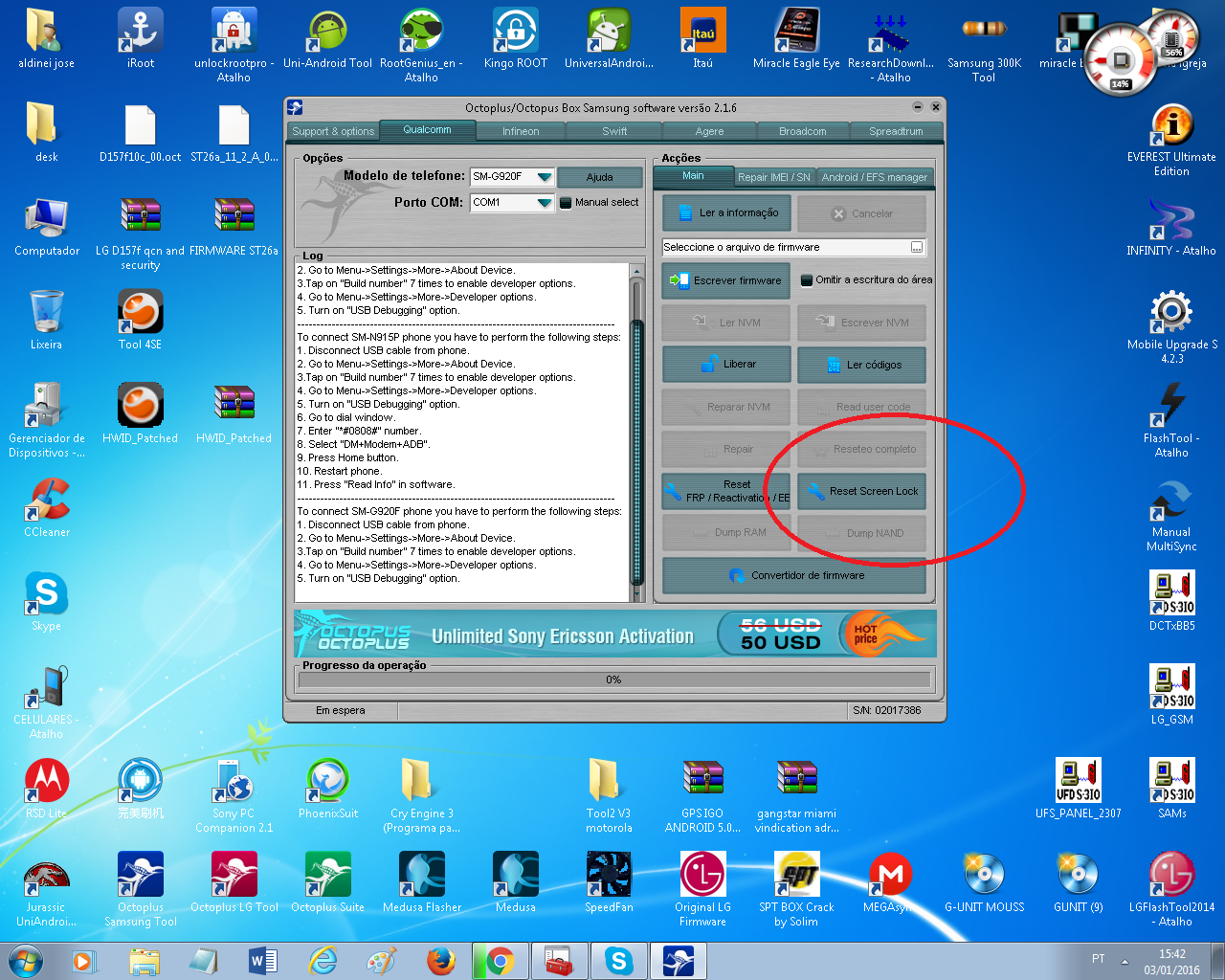Click Ler a informação button
The width and height of the screenshot is (1225, 980).
[726, 213]
